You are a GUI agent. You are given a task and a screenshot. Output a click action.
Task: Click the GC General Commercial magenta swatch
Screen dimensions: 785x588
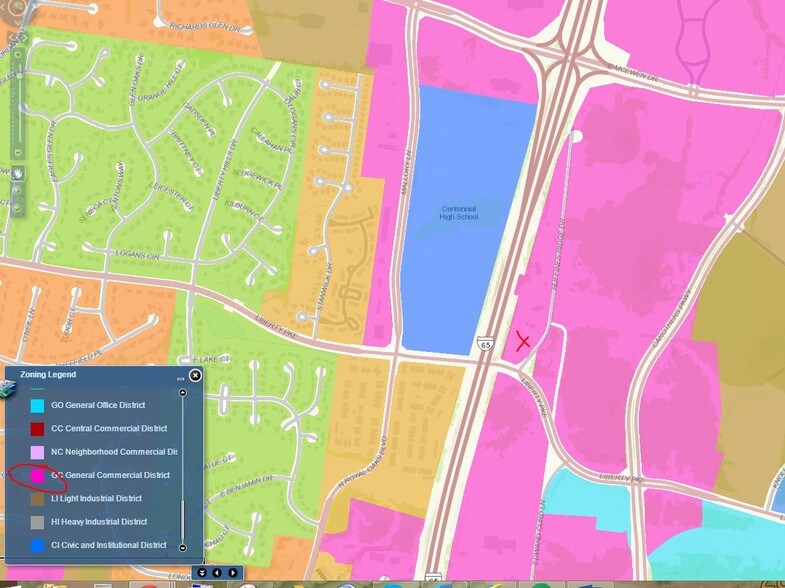[37, 475]
